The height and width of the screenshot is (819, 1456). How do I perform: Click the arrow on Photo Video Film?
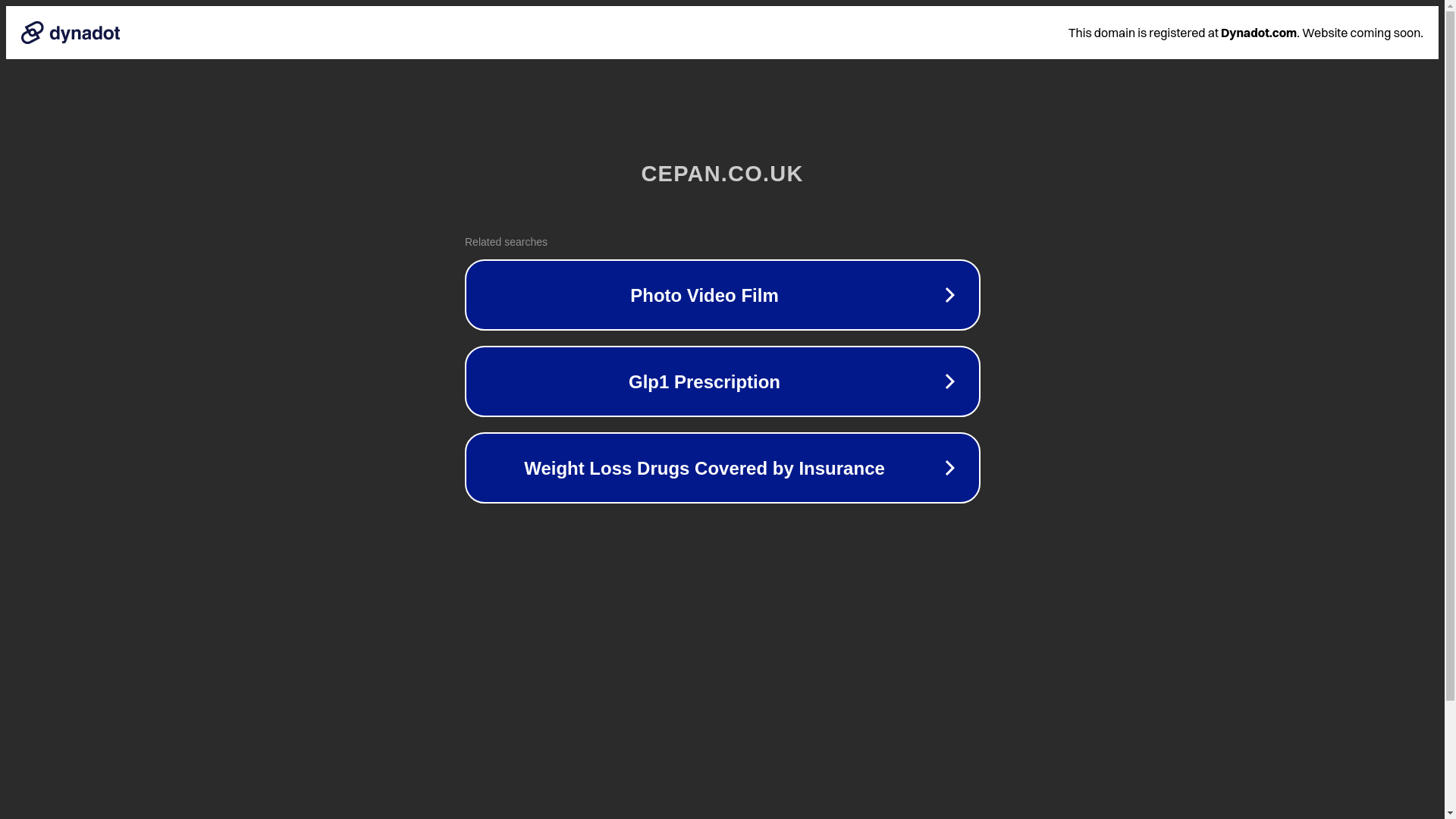click(949, 295)
